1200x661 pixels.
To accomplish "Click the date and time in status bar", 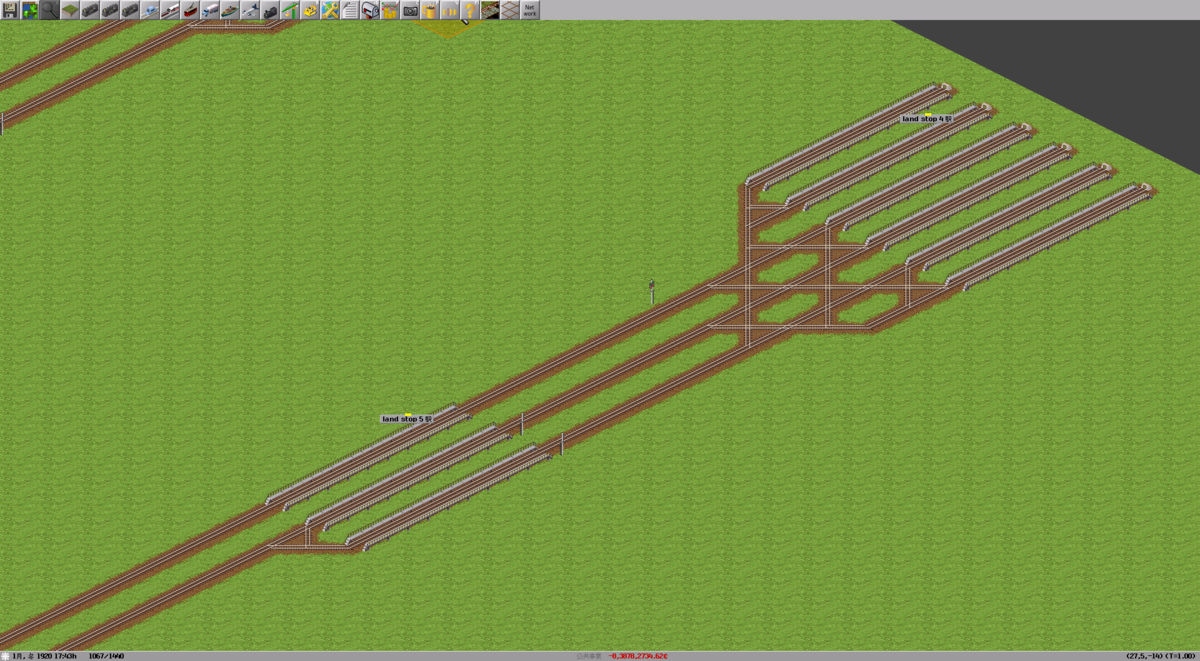I will [46, 656].
